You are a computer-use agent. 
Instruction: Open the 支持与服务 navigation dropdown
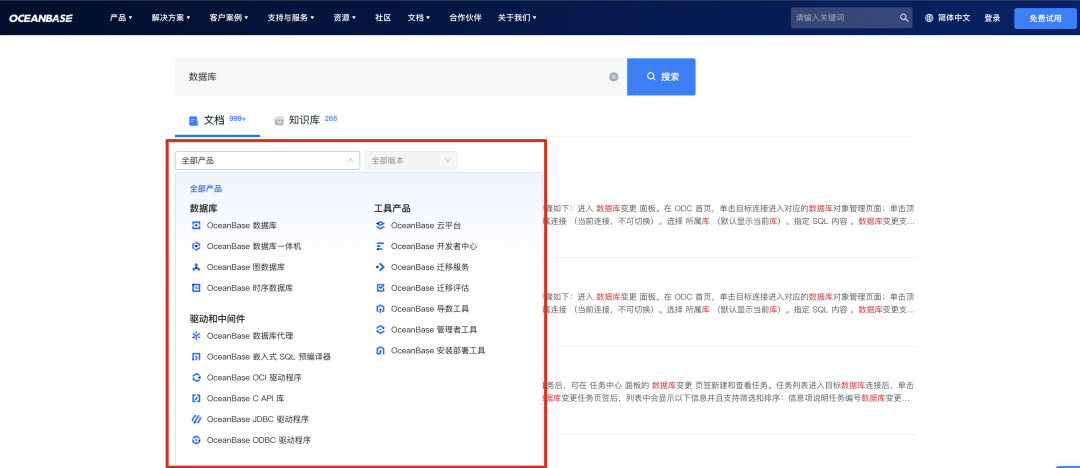[291, 18]
